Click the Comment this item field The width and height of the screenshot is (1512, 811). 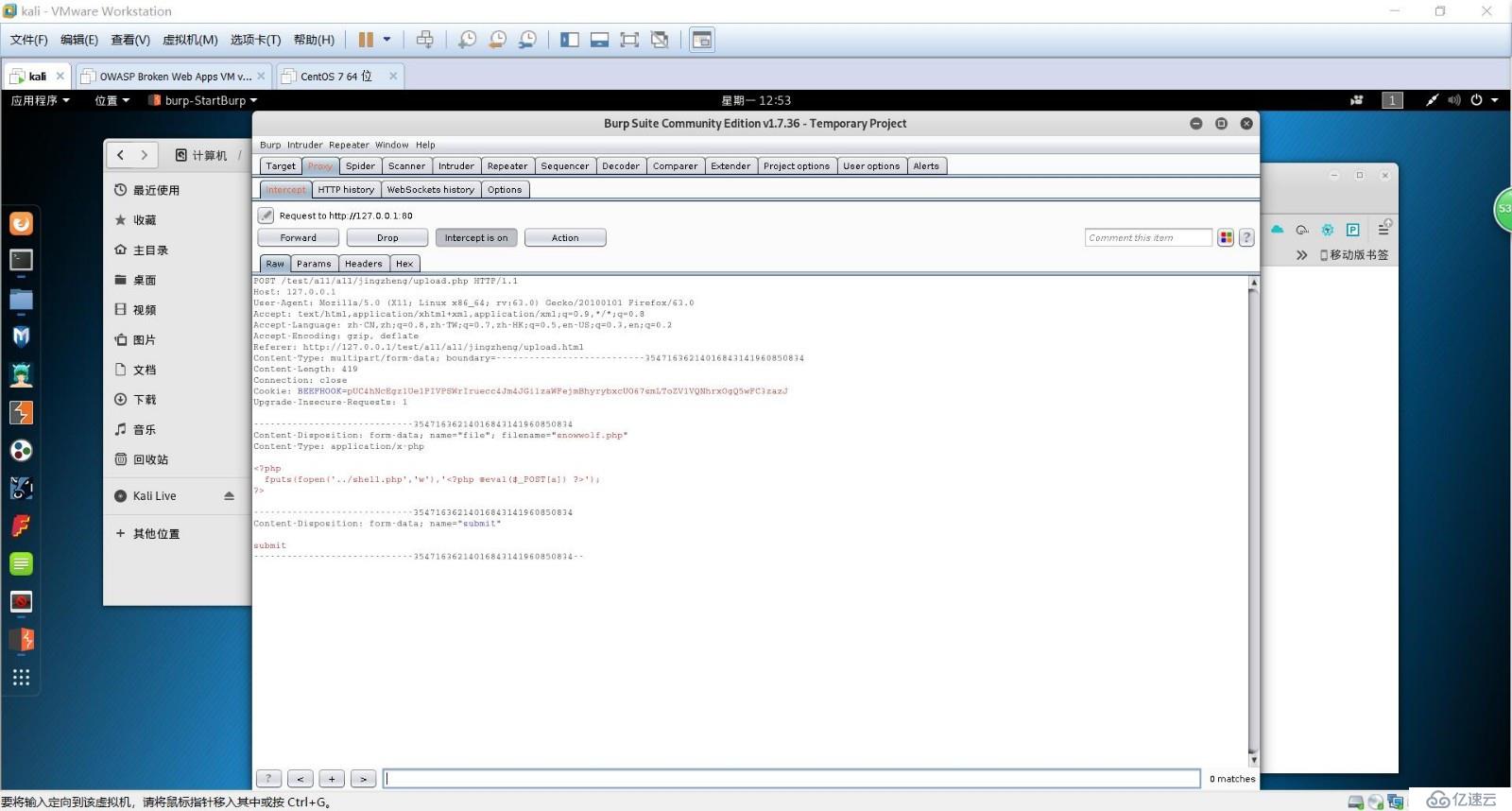pyautogui.click(x=1148, y=237)
